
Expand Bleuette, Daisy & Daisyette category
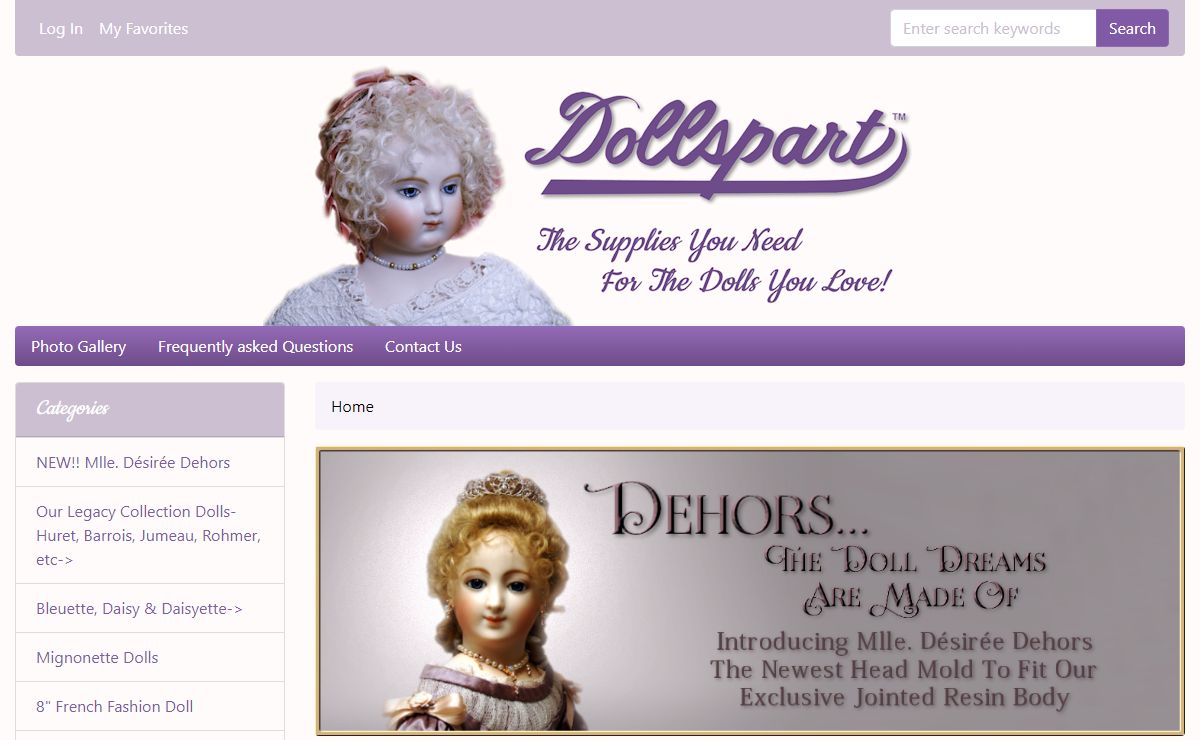pos(150,608)
